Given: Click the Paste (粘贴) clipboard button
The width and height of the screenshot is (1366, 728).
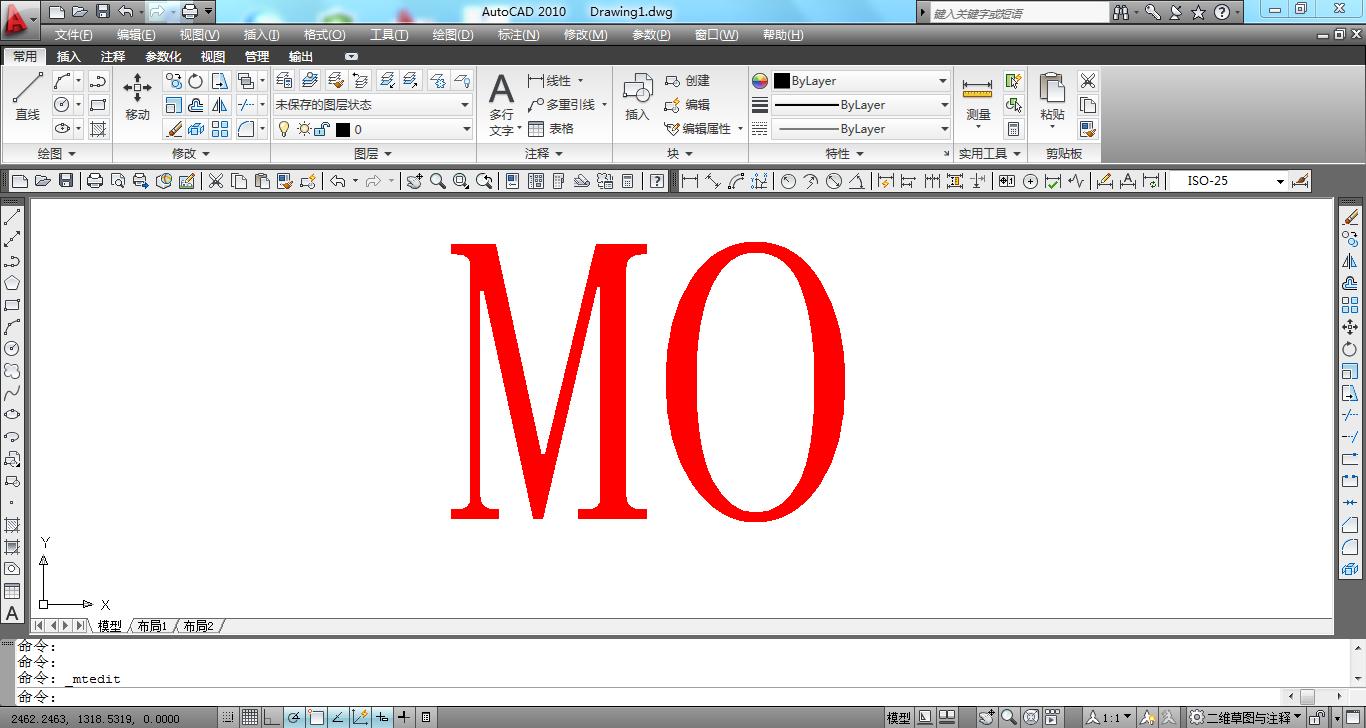Looking at the screenshot, I should pos(1052,102).
